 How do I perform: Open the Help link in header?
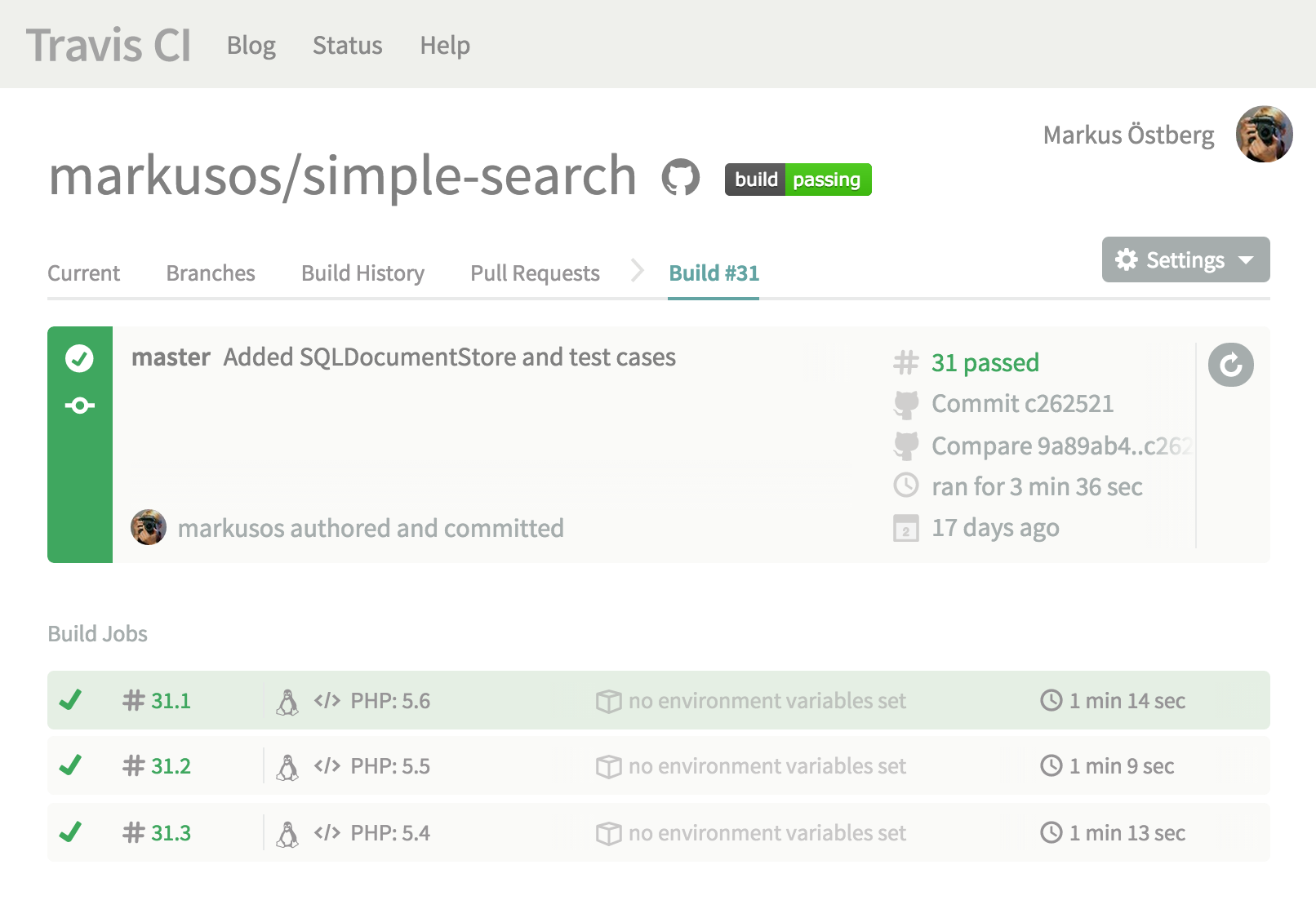coord(445,45)
